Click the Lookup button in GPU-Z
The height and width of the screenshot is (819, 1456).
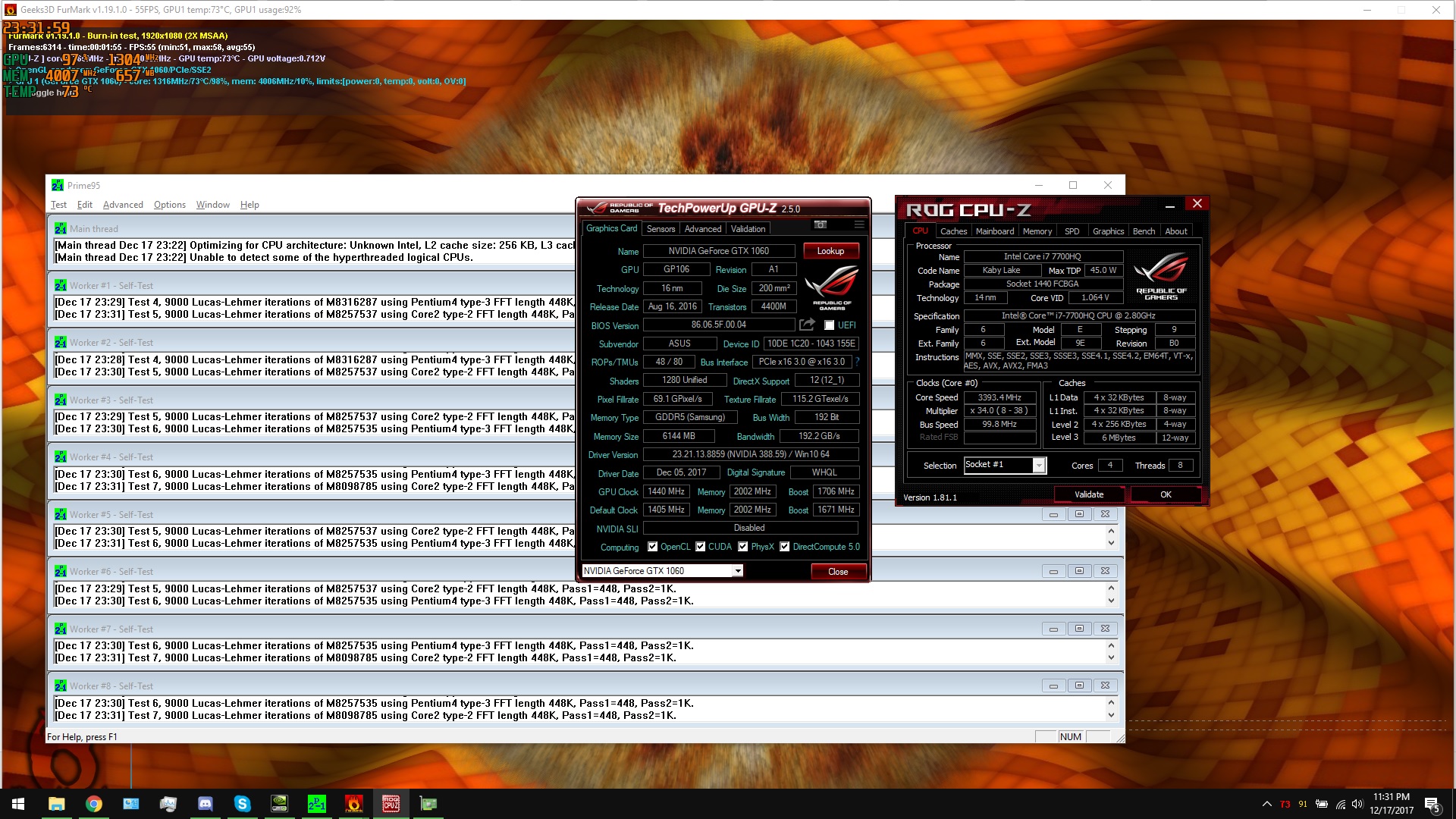coord(830,251)
